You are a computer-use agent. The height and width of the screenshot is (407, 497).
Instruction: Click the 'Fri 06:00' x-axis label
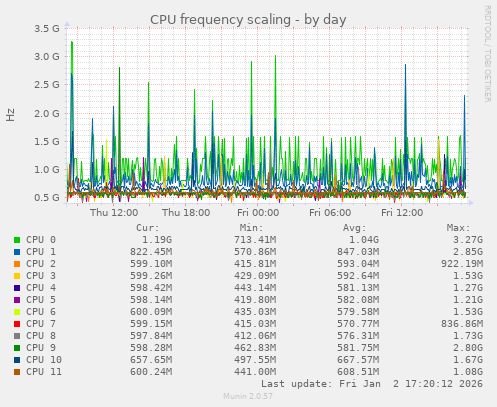coord(330,213)
